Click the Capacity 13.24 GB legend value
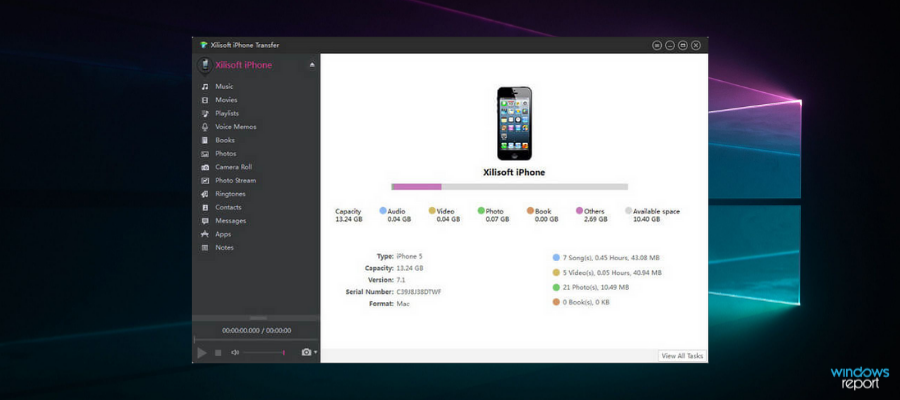The height and width of the screenshot is (400, 900). pyautogui.click(x=349, y=219)
